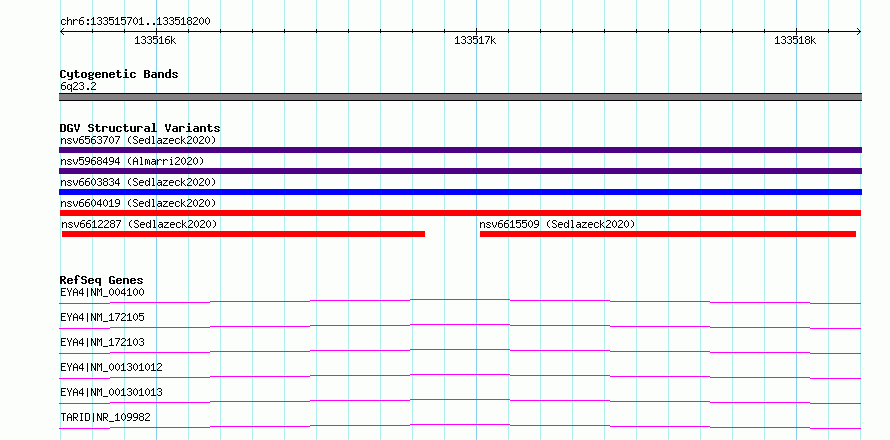Image resolution: width=890 pixels, height=440 pixels.
Task: Open the red nsv6604019 variant bar
Action: coord(460,213)
